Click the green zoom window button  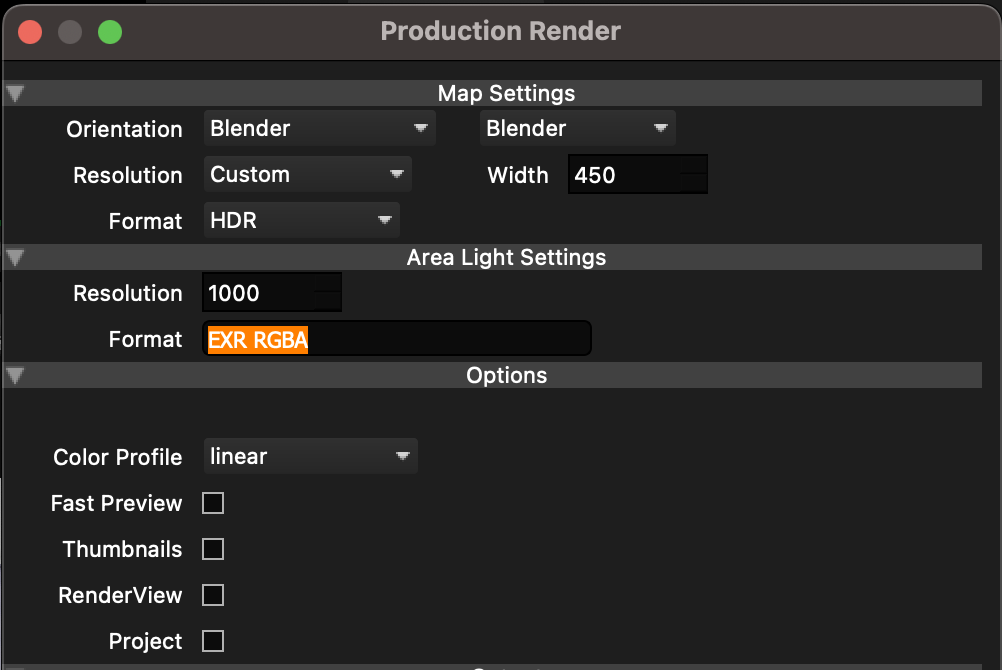(x=110, y=32)
